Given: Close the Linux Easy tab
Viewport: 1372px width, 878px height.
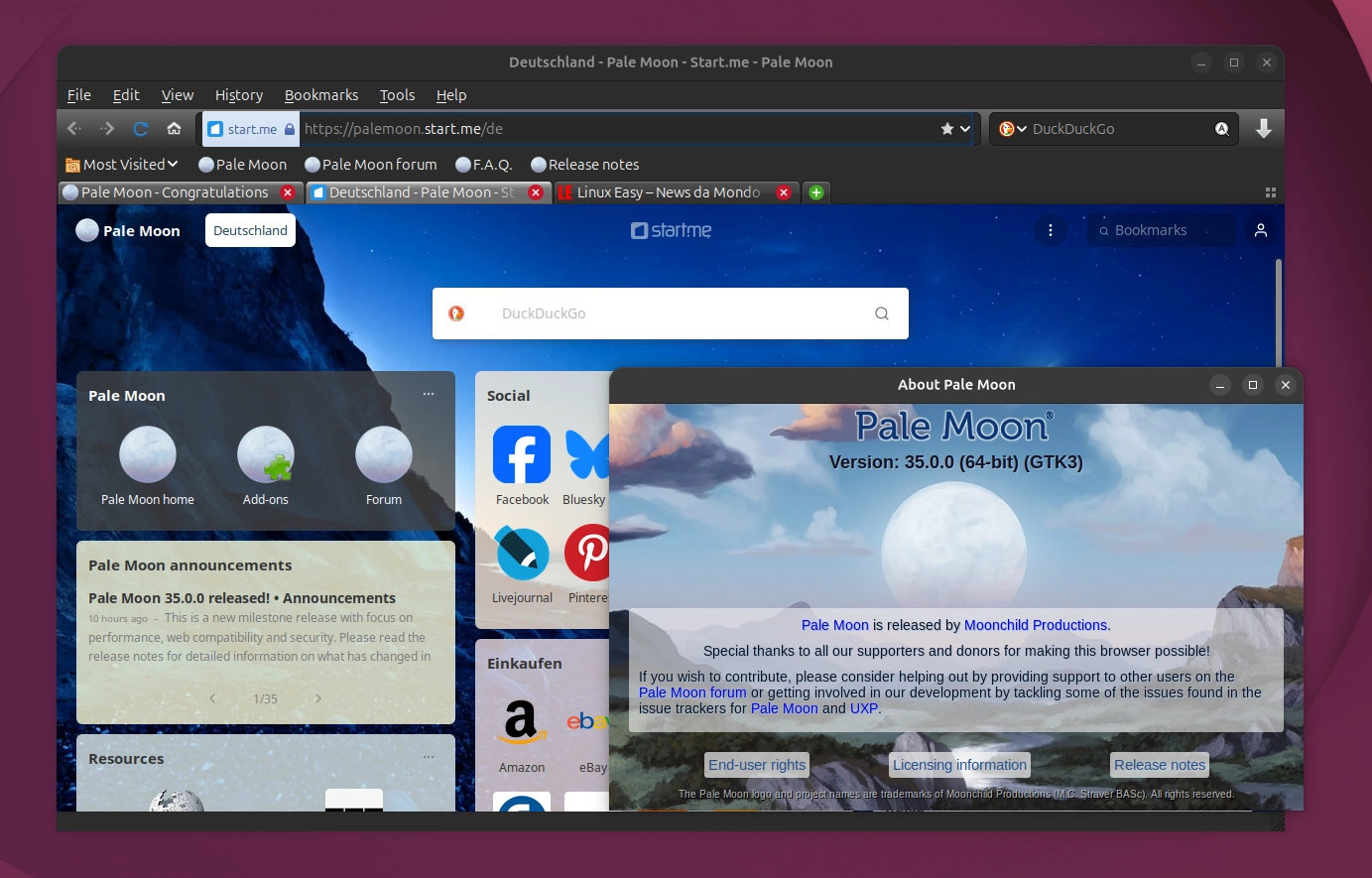Looking at the screenshot, I should [783, 192].
